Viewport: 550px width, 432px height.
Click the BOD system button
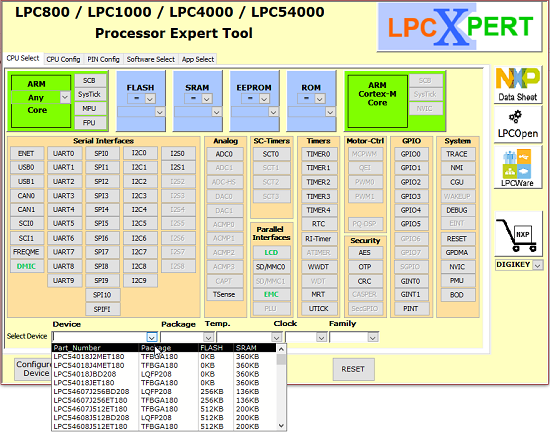coord(457,295)
